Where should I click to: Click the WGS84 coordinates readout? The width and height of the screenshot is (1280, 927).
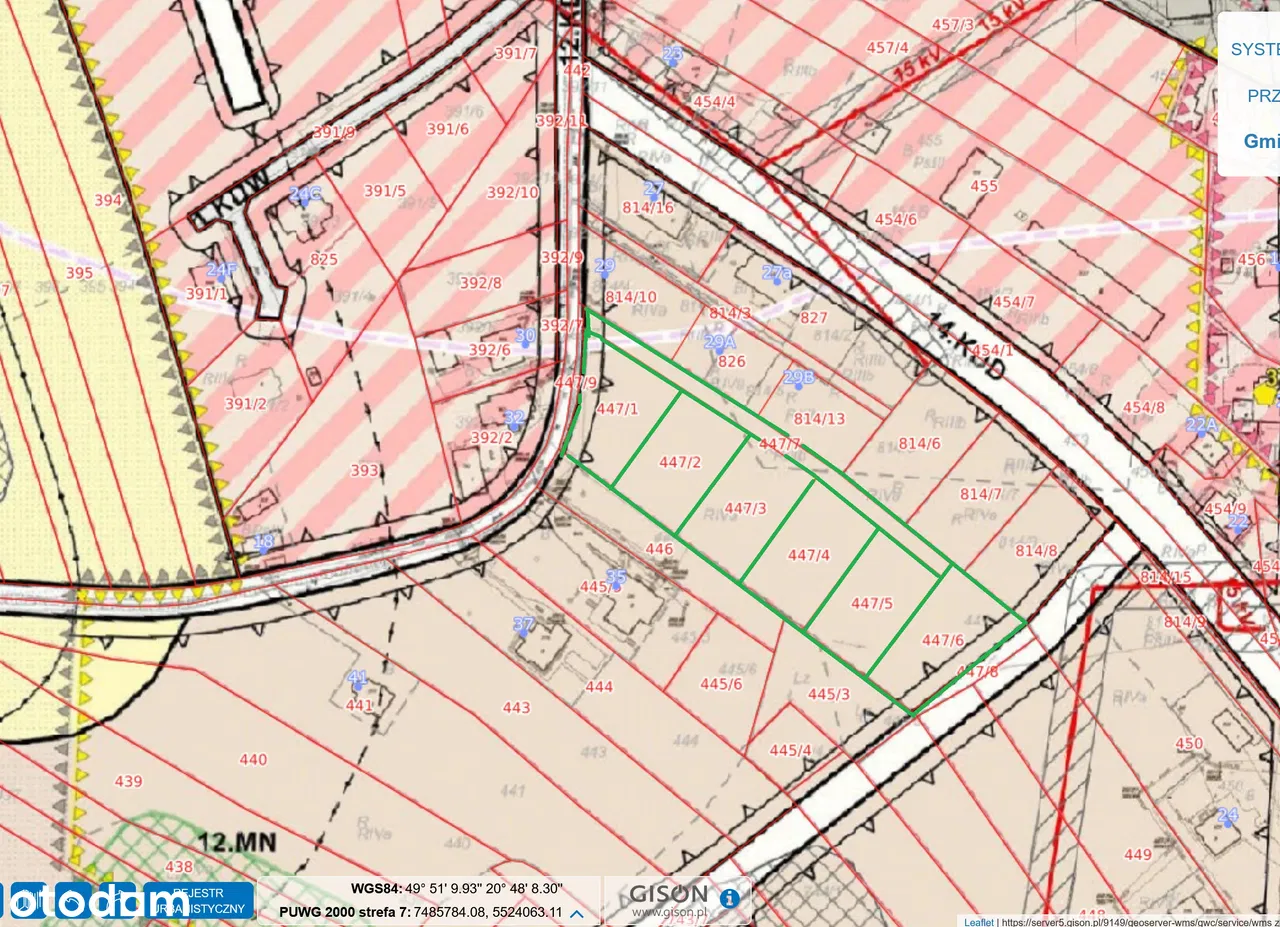[456, 888]
